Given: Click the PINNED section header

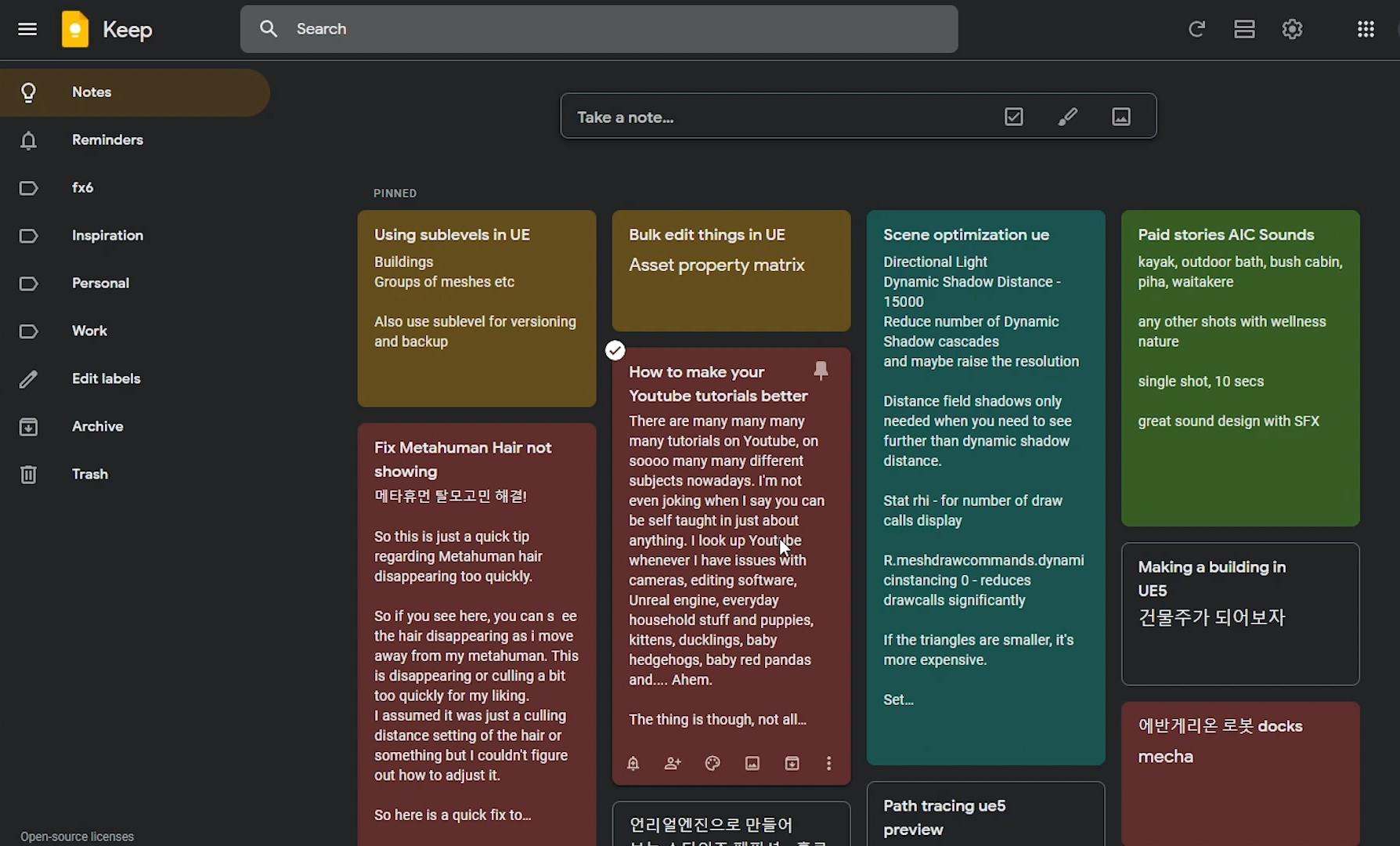Looking at the screenshot, I should [395, 193].
